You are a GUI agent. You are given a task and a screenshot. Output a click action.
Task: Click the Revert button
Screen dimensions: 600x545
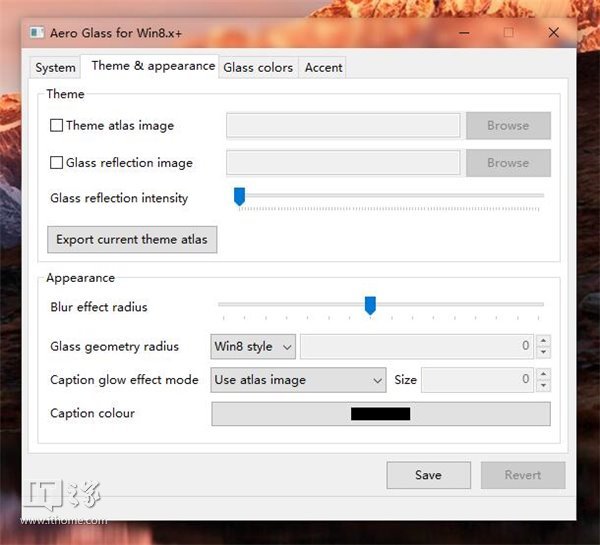pos(523,475)
